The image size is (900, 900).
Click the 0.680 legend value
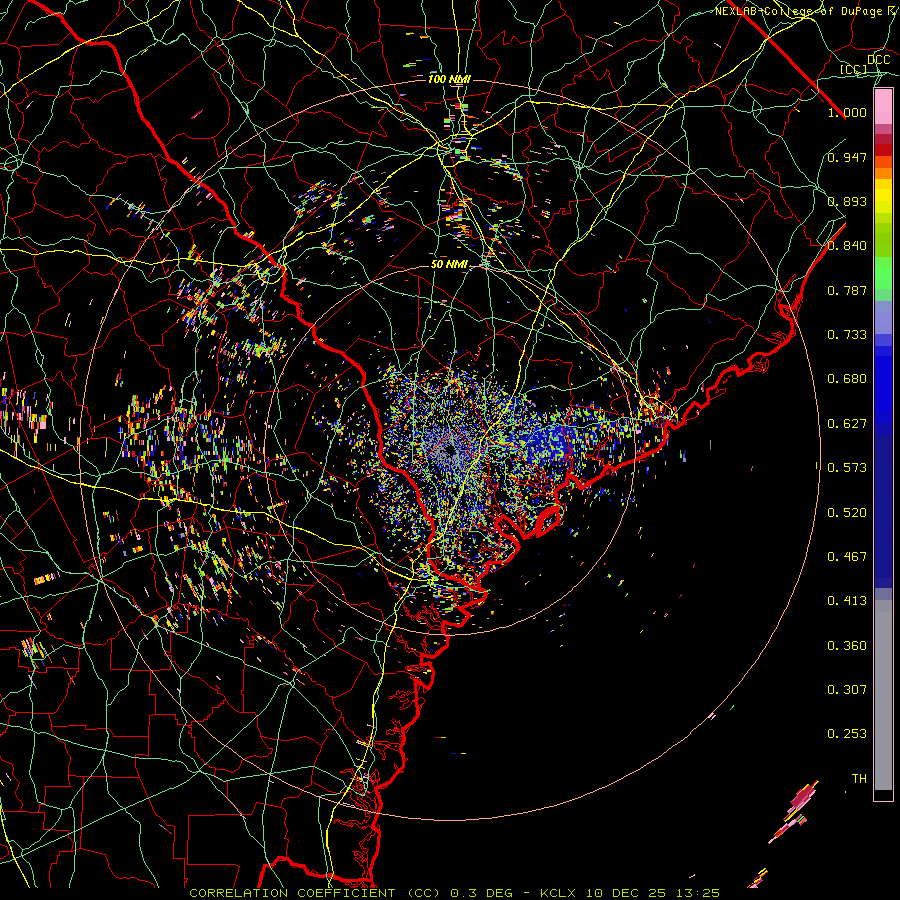point(847,379)
